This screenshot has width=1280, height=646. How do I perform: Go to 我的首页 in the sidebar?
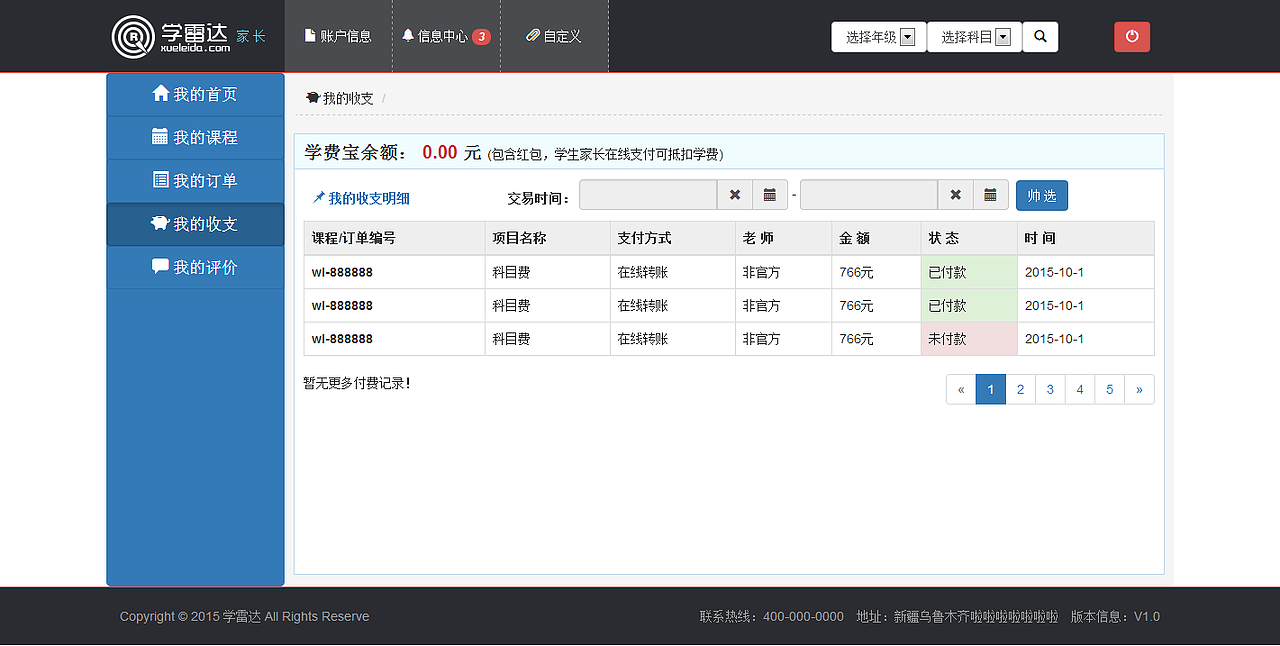click(195, 94)
